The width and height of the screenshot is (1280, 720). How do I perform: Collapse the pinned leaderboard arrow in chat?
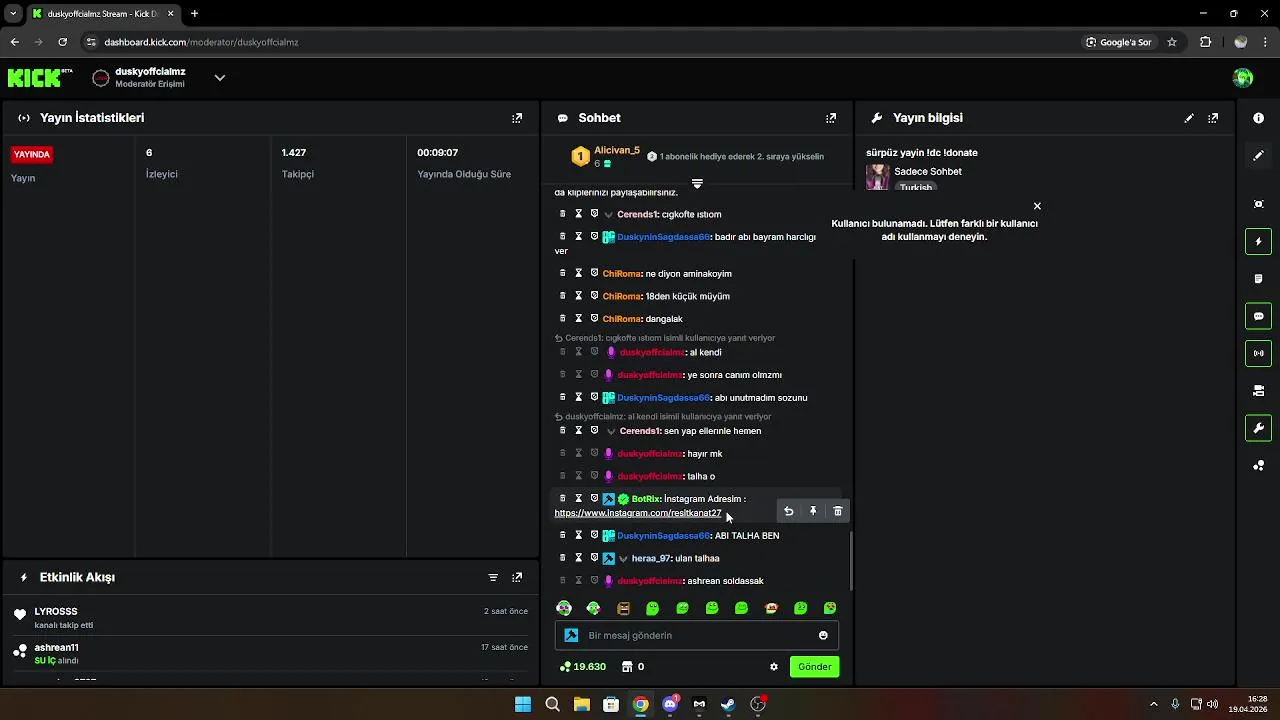pos(697,184)
